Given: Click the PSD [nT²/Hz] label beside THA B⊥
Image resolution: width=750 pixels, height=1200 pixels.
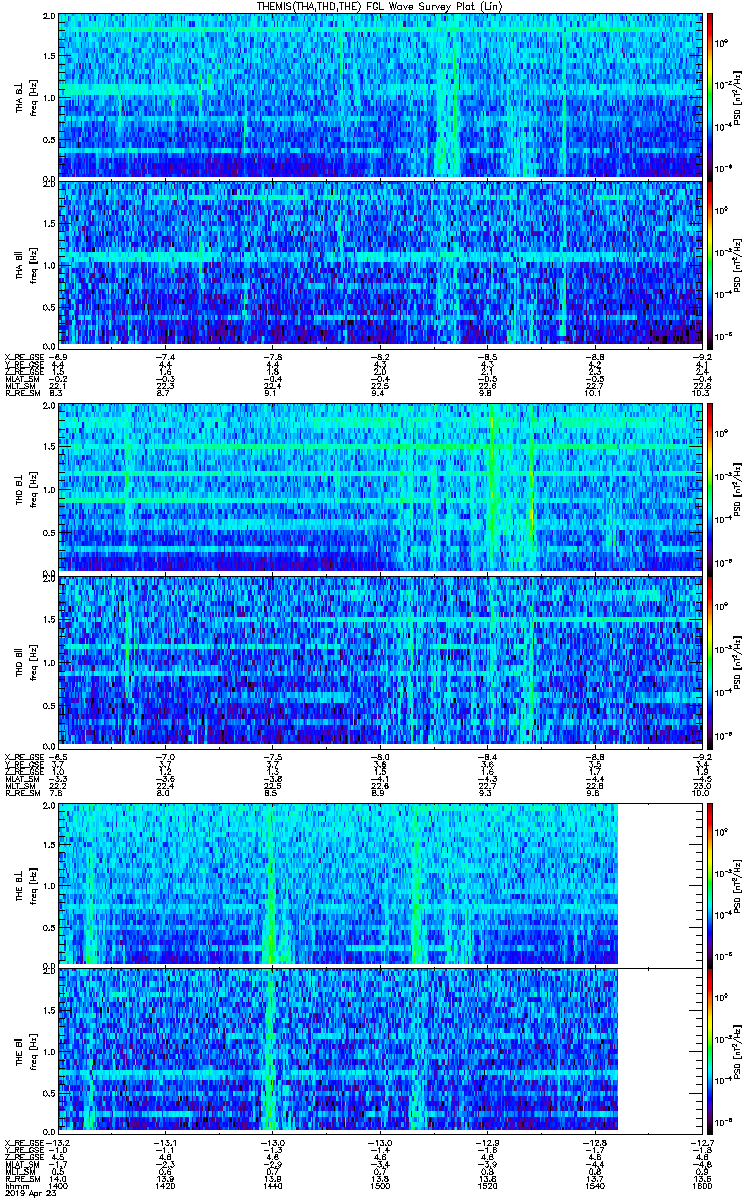Looking at the screenshot, I should coord(738,96).
